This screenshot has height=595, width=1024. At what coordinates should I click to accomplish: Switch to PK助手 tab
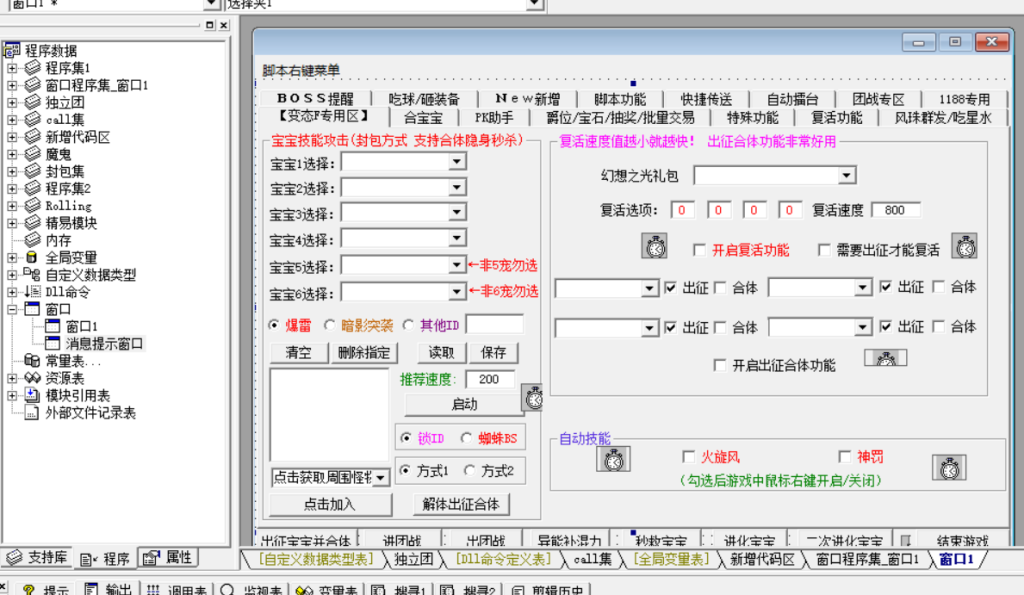[494, 118]
